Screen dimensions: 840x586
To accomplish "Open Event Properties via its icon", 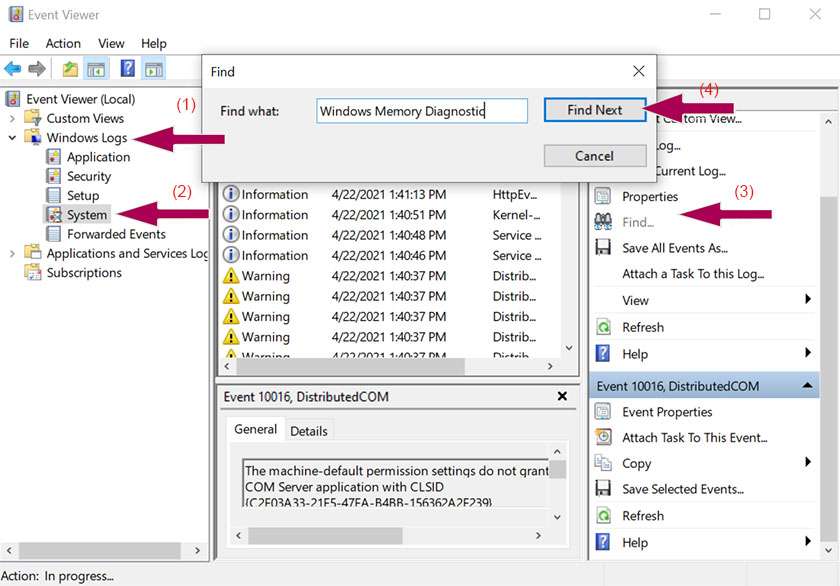I will [x=604, y=411].
